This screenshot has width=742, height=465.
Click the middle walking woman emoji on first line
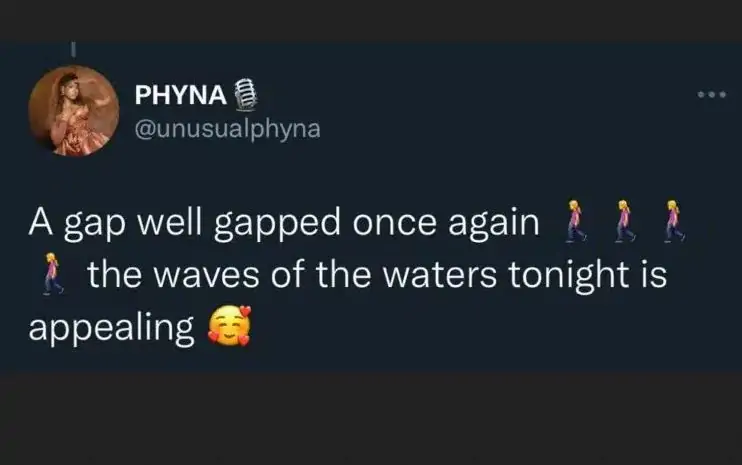click(626, 222)
